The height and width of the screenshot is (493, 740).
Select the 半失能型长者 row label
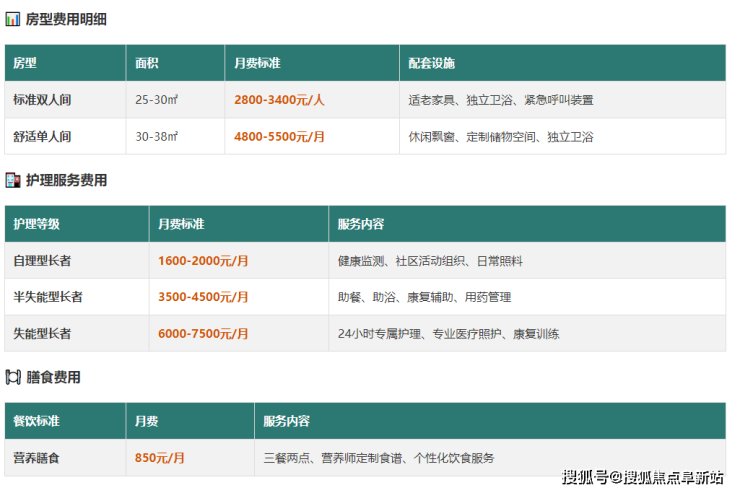(x=48, y=297)
